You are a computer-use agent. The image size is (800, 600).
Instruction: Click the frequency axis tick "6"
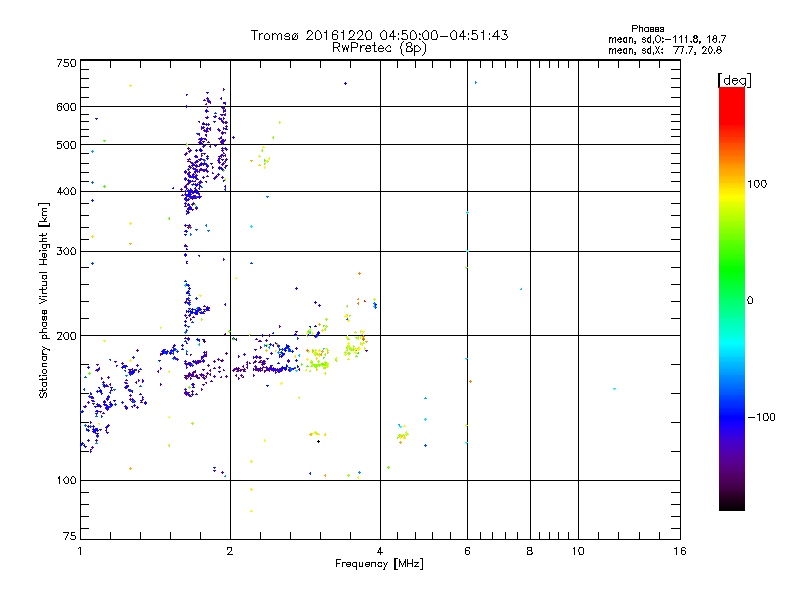pyautogui.click(x=467, y=551)
